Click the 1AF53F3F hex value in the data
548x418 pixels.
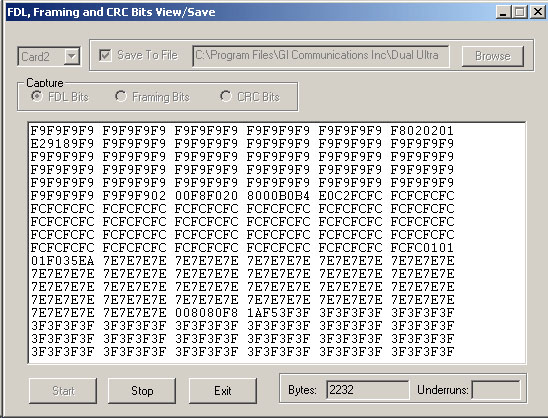279,313
